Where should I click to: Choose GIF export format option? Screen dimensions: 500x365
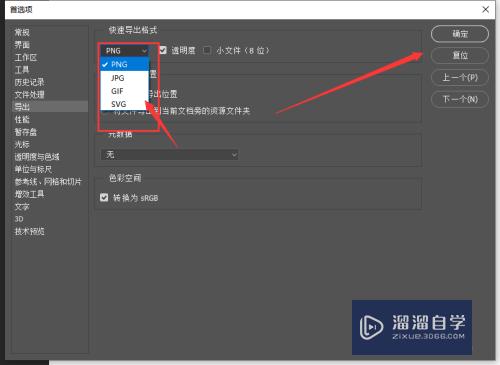coord(124,91)
